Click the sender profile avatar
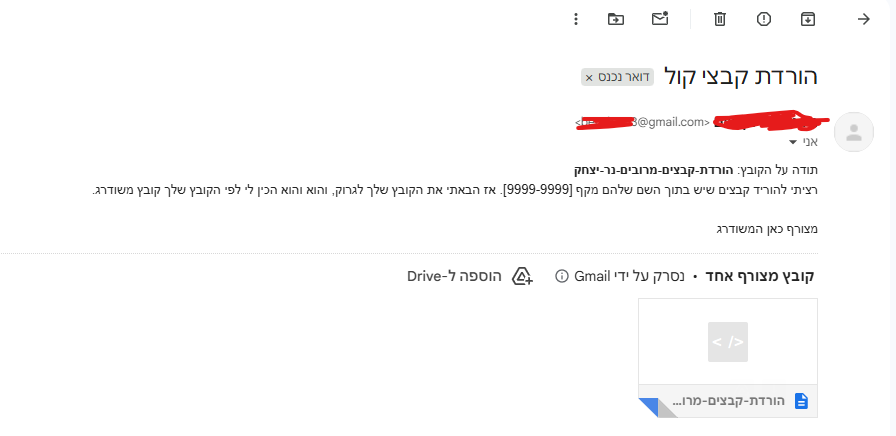896x436 pixels. 853,132
